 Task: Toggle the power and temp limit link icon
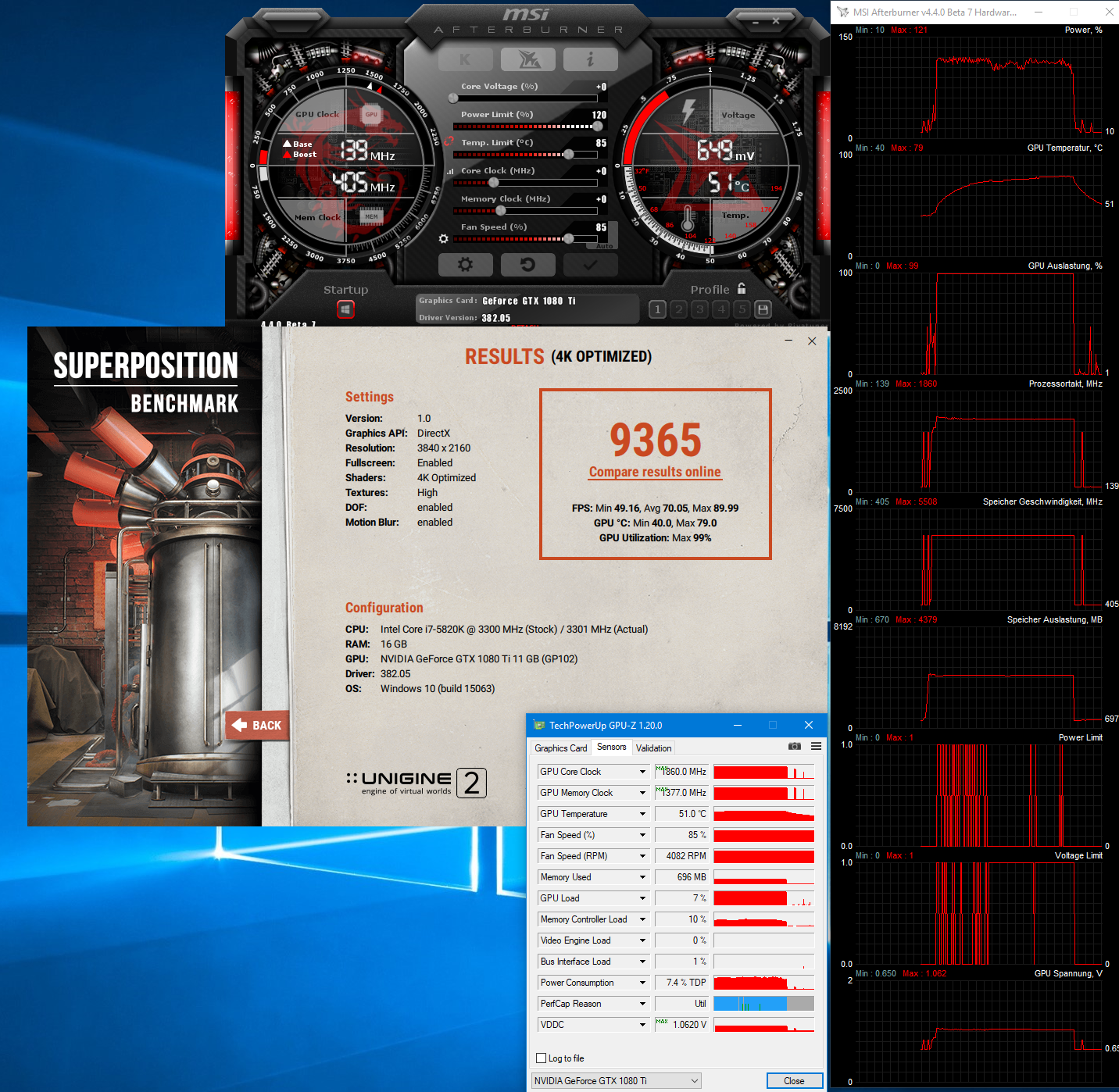pos(449,141)
